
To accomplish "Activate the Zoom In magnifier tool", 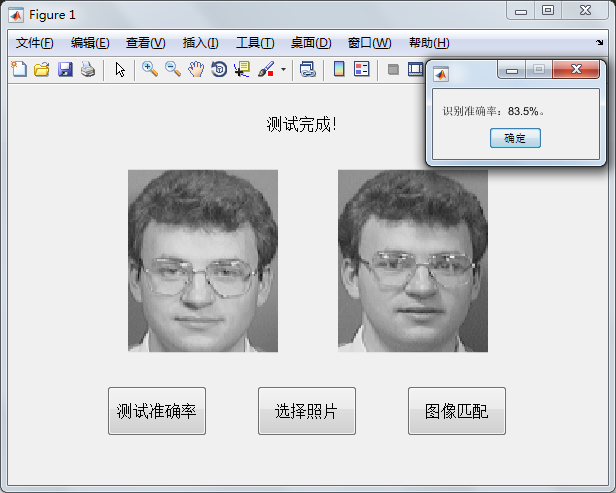I will pos(150,69).
